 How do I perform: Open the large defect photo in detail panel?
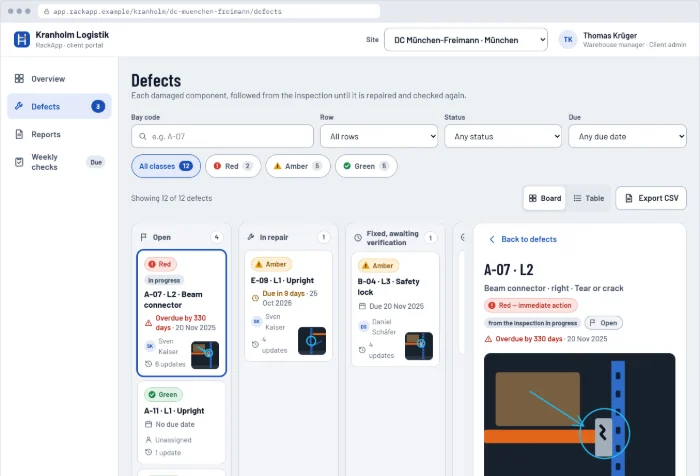click(579, 414)
